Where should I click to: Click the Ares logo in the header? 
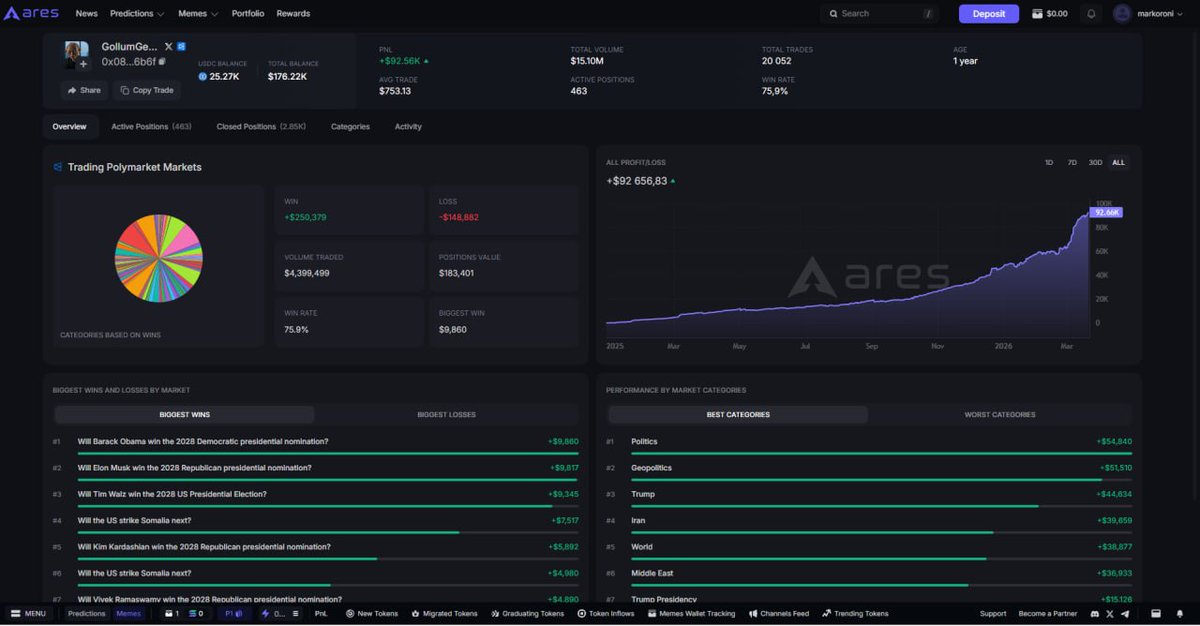pyautogui.click(x=31, y=14)
